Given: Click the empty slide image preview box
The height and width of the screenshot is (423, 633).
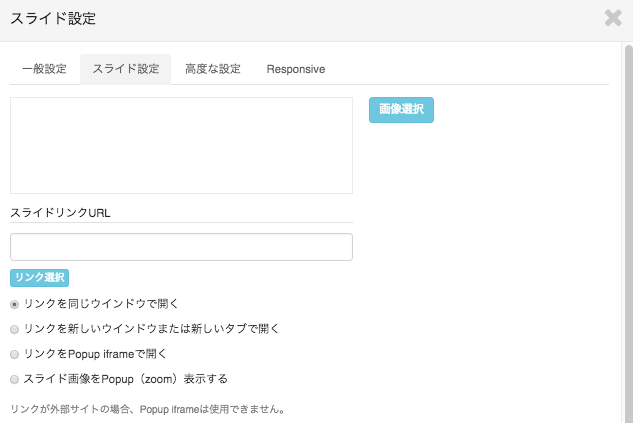Looking at the screenshot, I should pyautogui.click(x=181, y=145).
